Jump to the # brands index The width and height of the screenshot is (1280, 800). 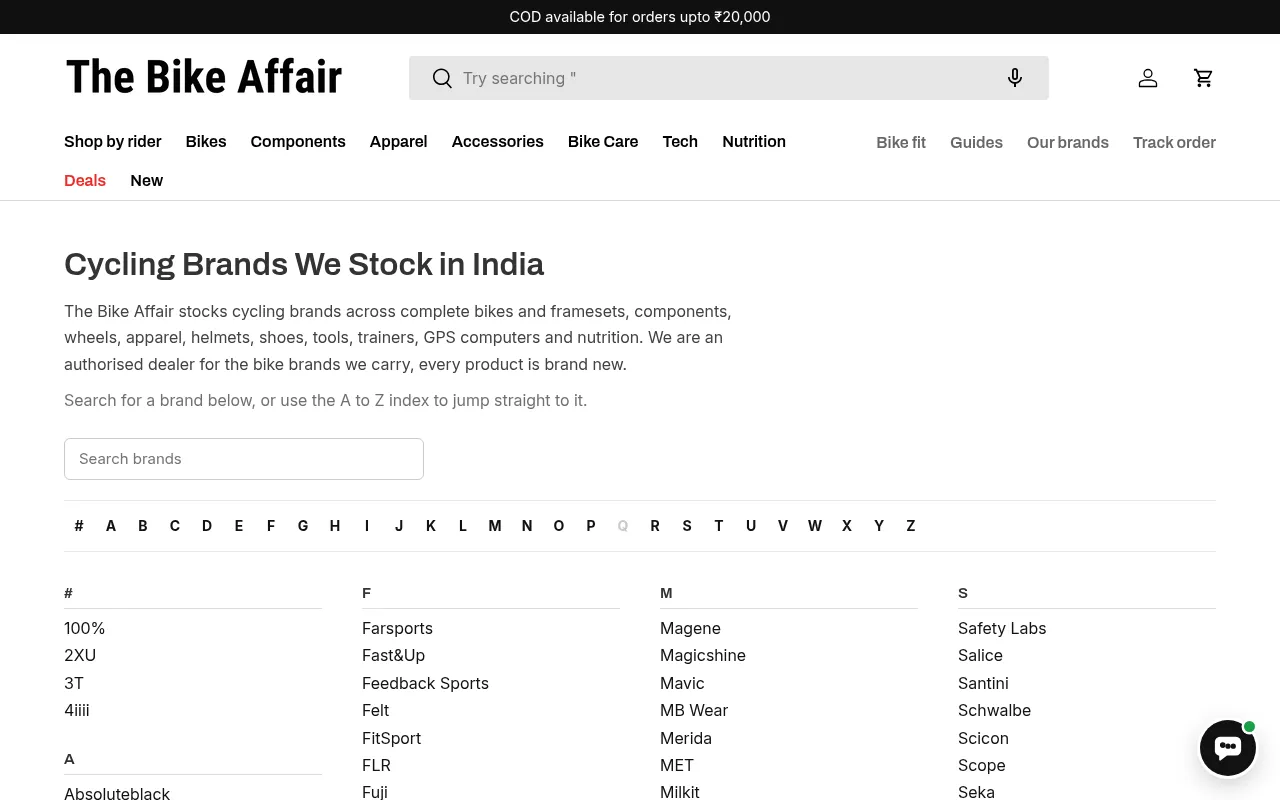(x=79, y=526)
